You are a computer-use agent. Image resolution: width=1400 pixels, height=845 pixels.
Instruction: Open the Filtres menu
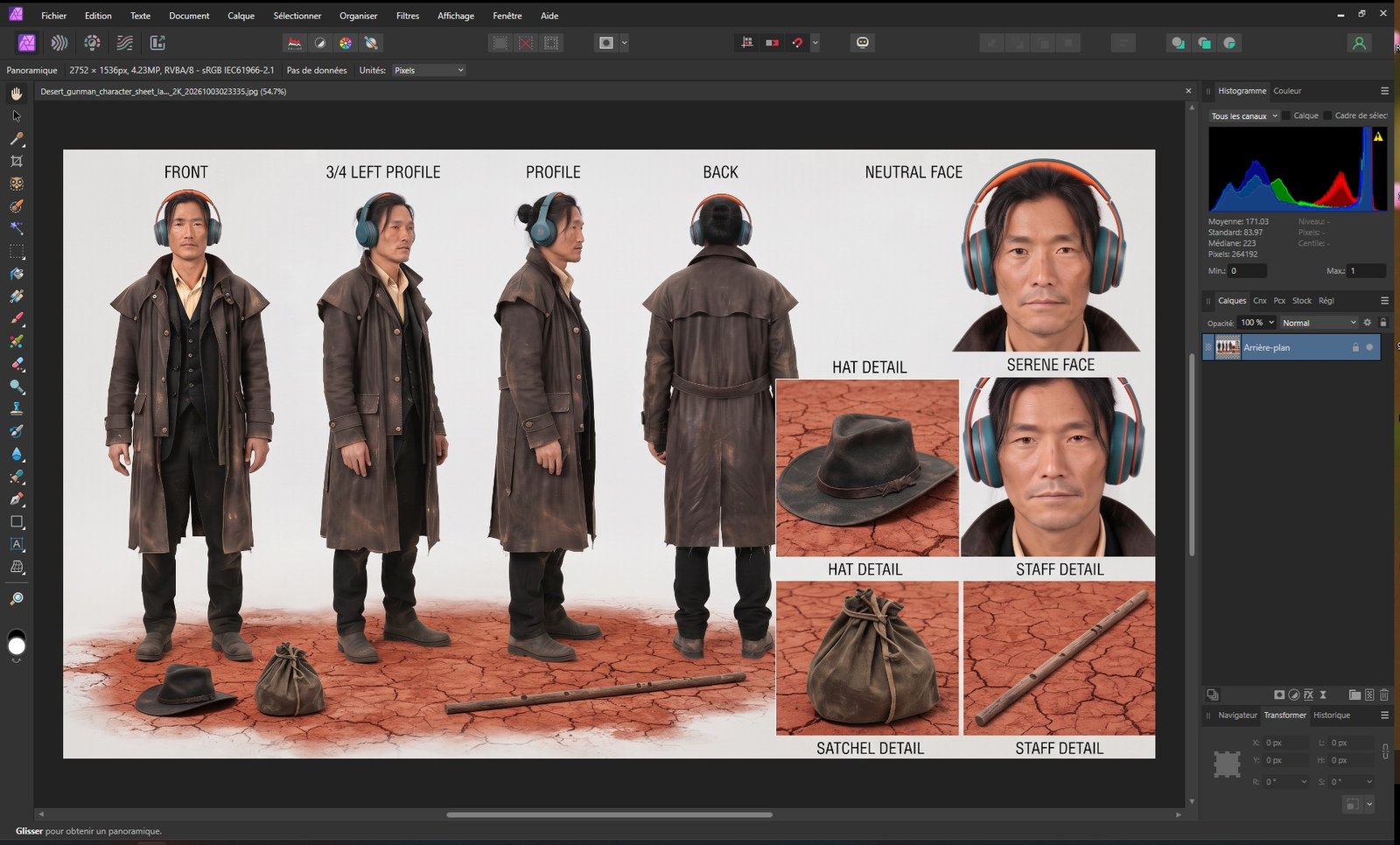(x=407, y=16)
